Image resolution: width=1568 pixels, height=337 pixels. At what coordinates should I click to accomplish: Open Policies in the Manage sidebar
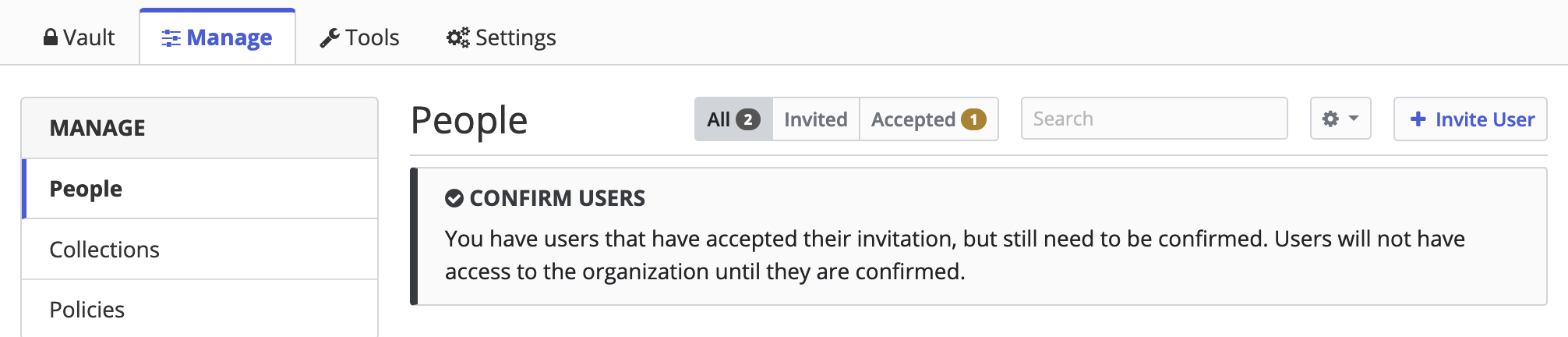click(x=200, y=310)
